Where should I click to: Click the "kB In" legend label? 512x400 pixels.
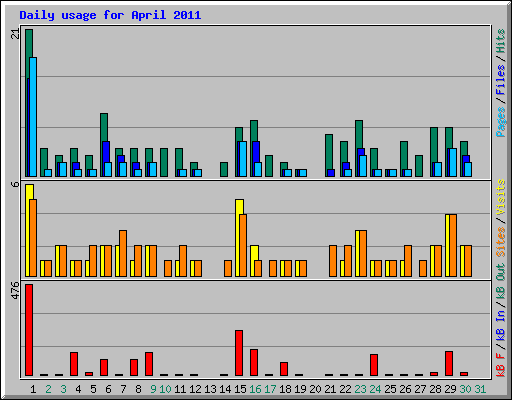(x=501, y=316)
